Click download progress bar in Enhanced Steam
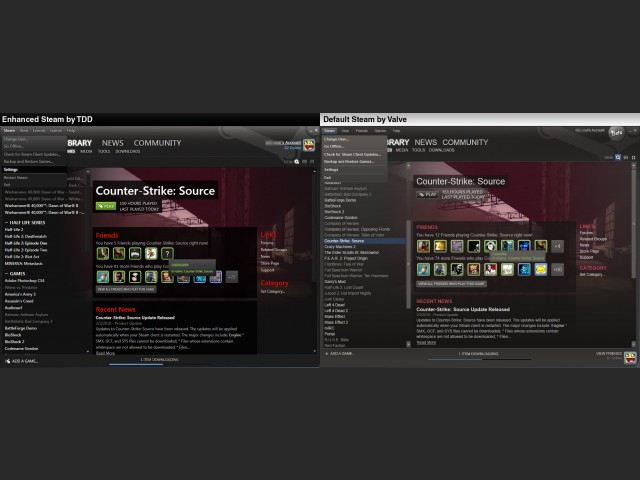 (160, 364)
